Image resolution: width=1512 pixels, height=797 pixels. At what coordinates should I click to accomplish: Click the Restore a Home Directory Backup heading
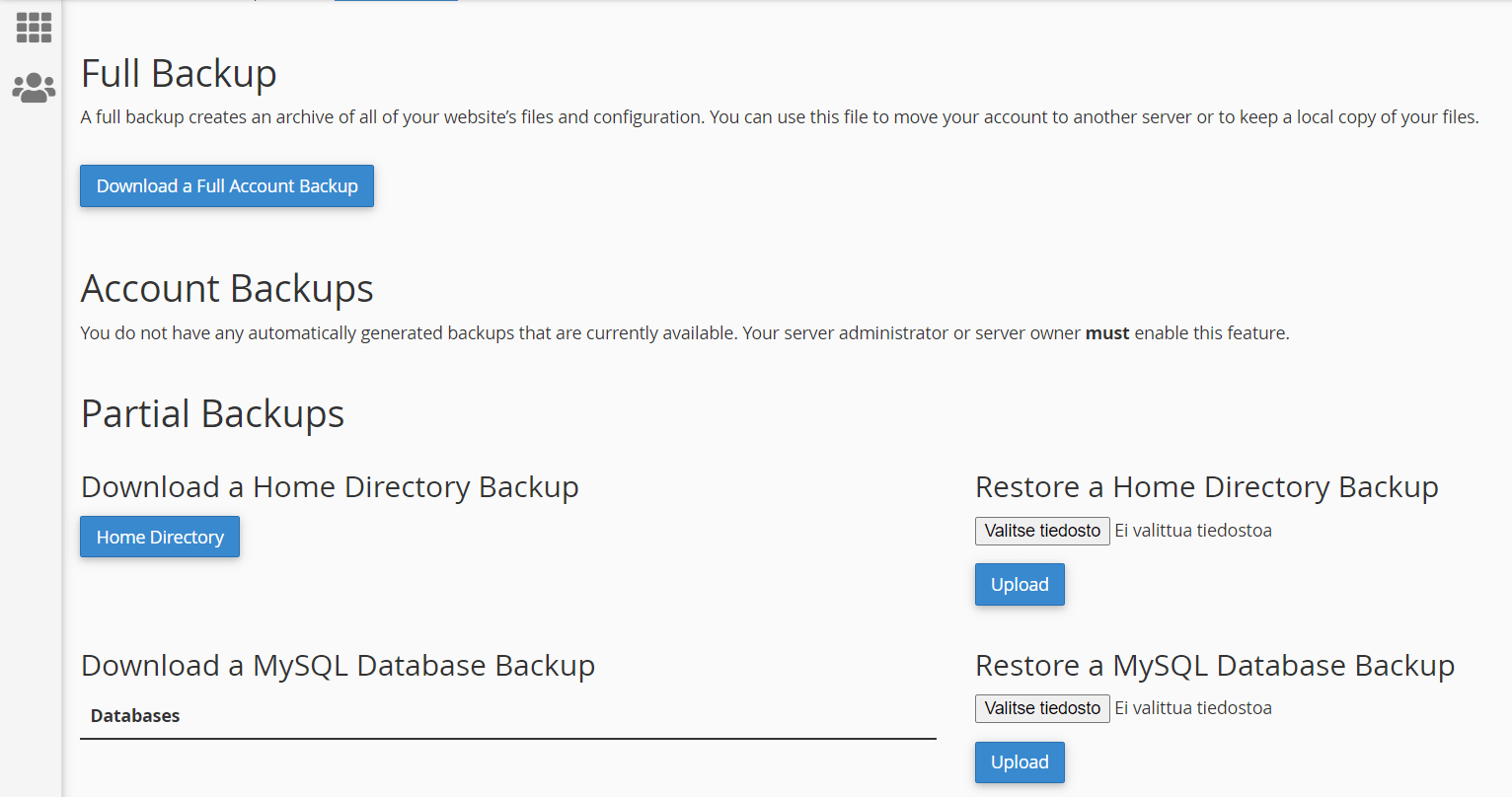pyautogui.click(x=1206, y=487)
